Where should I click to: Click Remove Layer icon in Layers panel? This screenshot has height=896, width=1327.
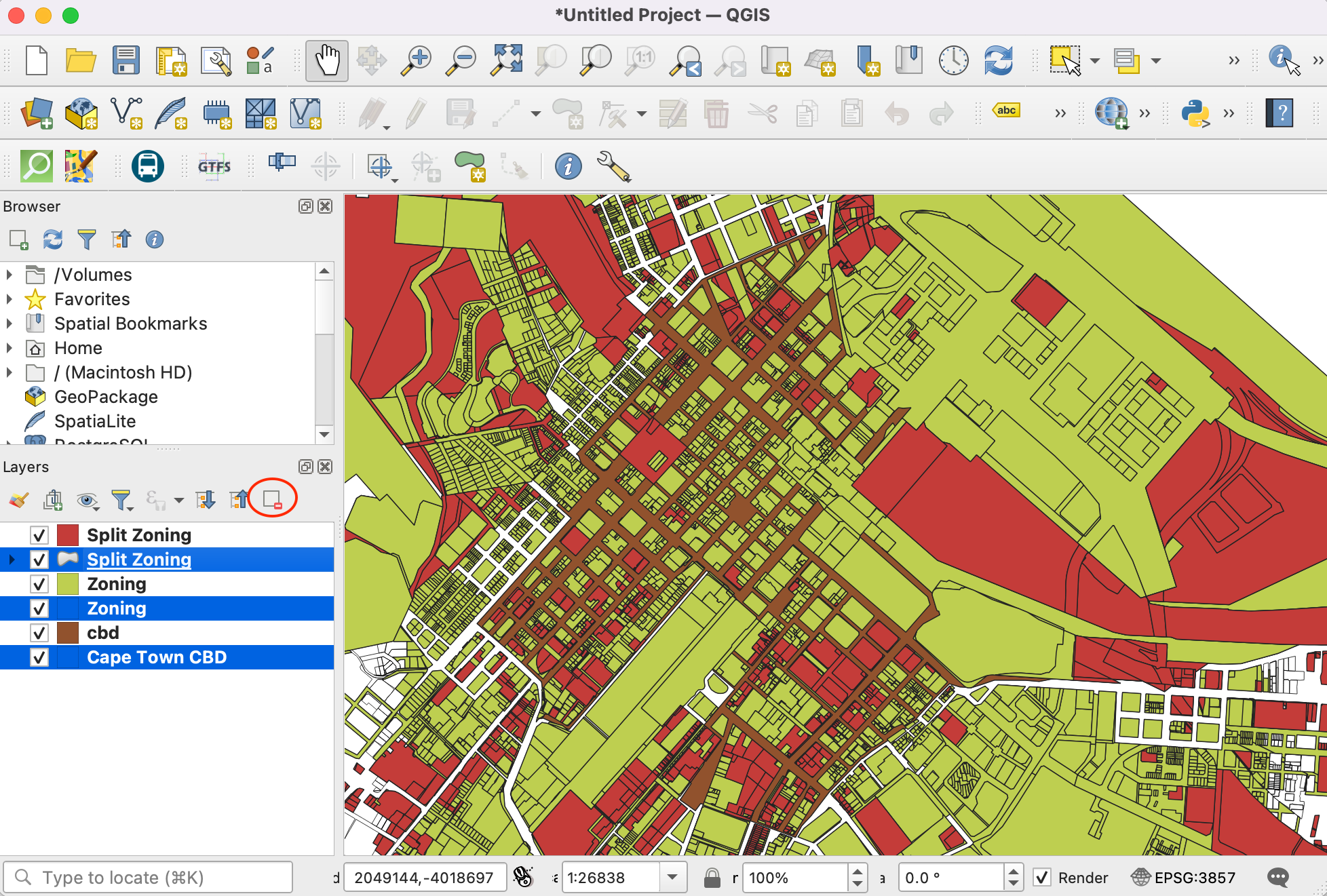[272, 500]
